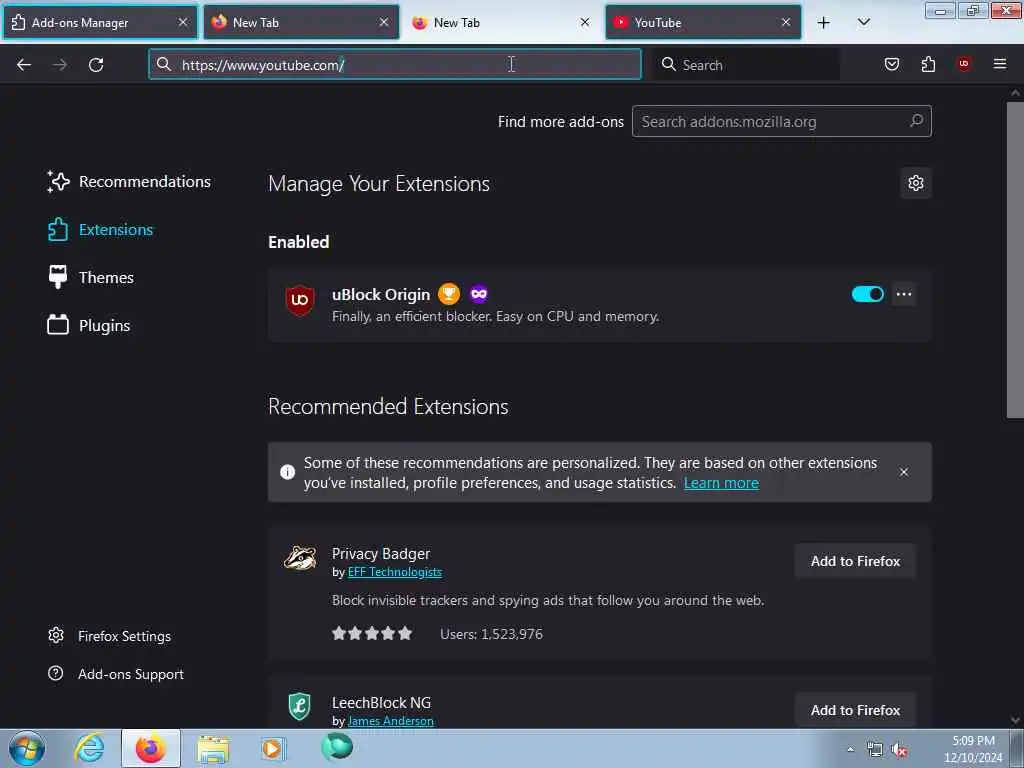Add LeechBlock NG to Firefox
The image size is (1024, 768).
click(855, 710)
